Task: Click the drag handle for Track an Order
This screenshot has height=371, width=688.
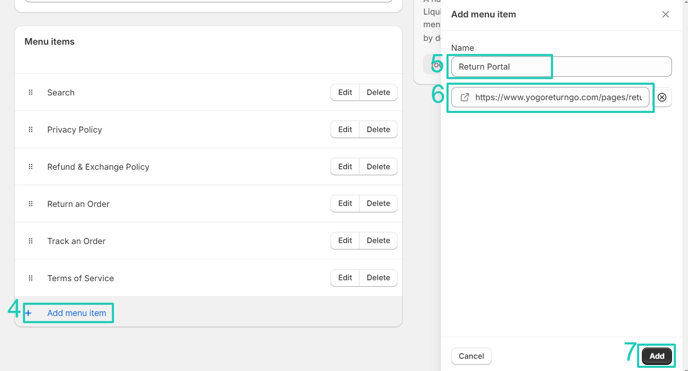Action: [31, 241]
